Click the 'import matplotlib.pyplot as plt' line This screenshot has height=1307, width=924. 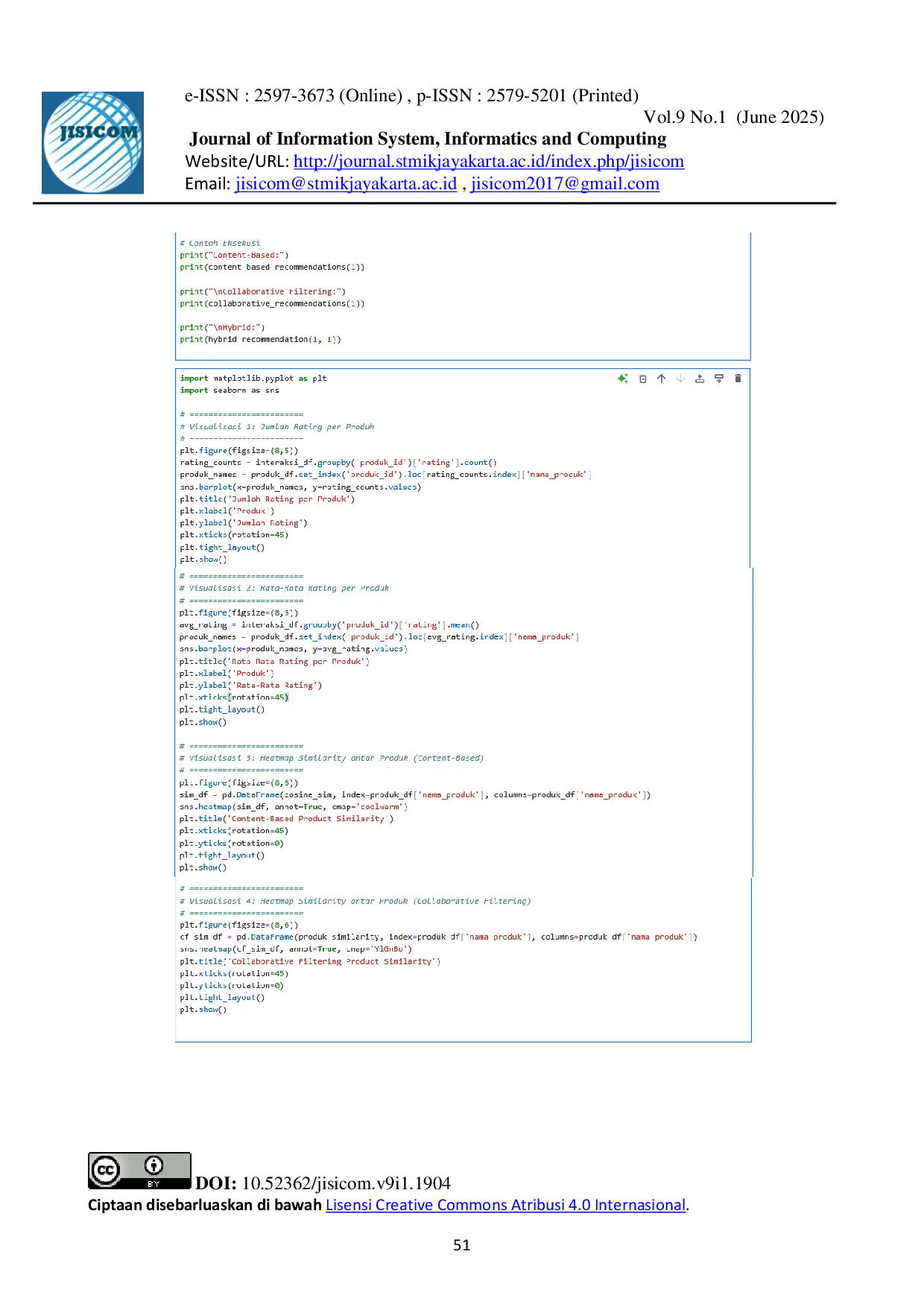[x=253, y=379]
